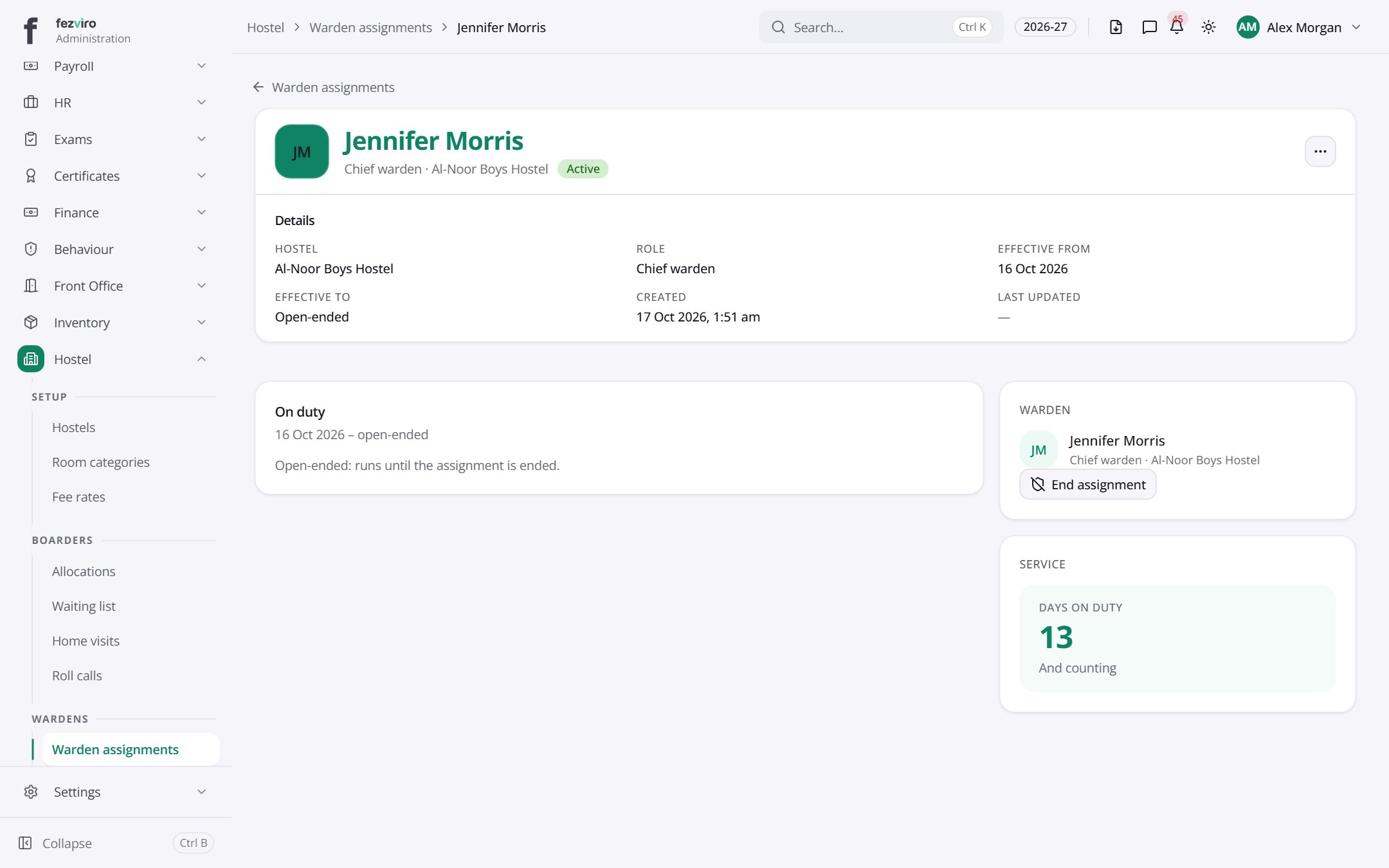Screen dimensions: 1389x868
Task: Click the Front Office building icon
Action: 31,285
